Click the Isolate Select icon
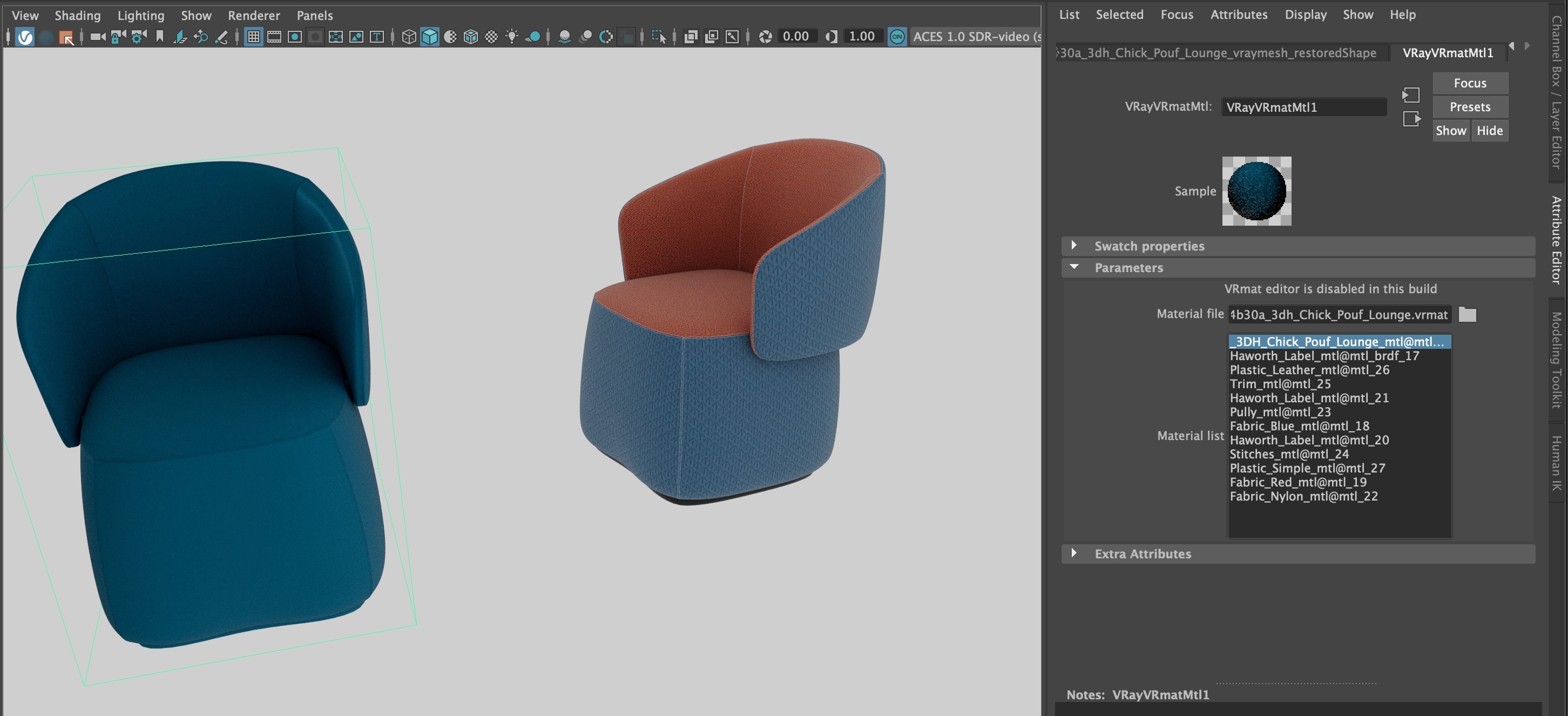Screen dimensions: 1568x716 (x=659, y=37)
